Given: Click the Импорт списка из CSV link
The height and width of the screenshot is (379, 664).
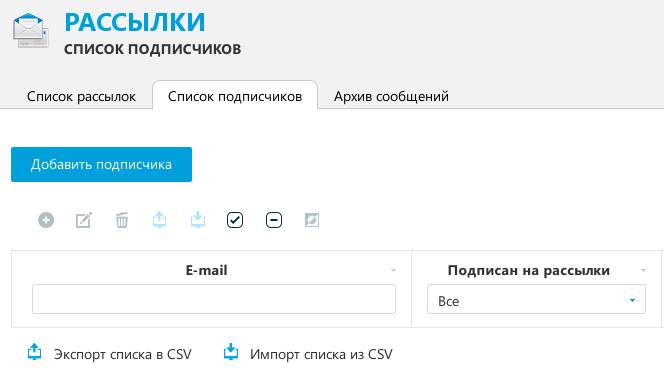Looking at the screenshot, I should coord(321,354).
